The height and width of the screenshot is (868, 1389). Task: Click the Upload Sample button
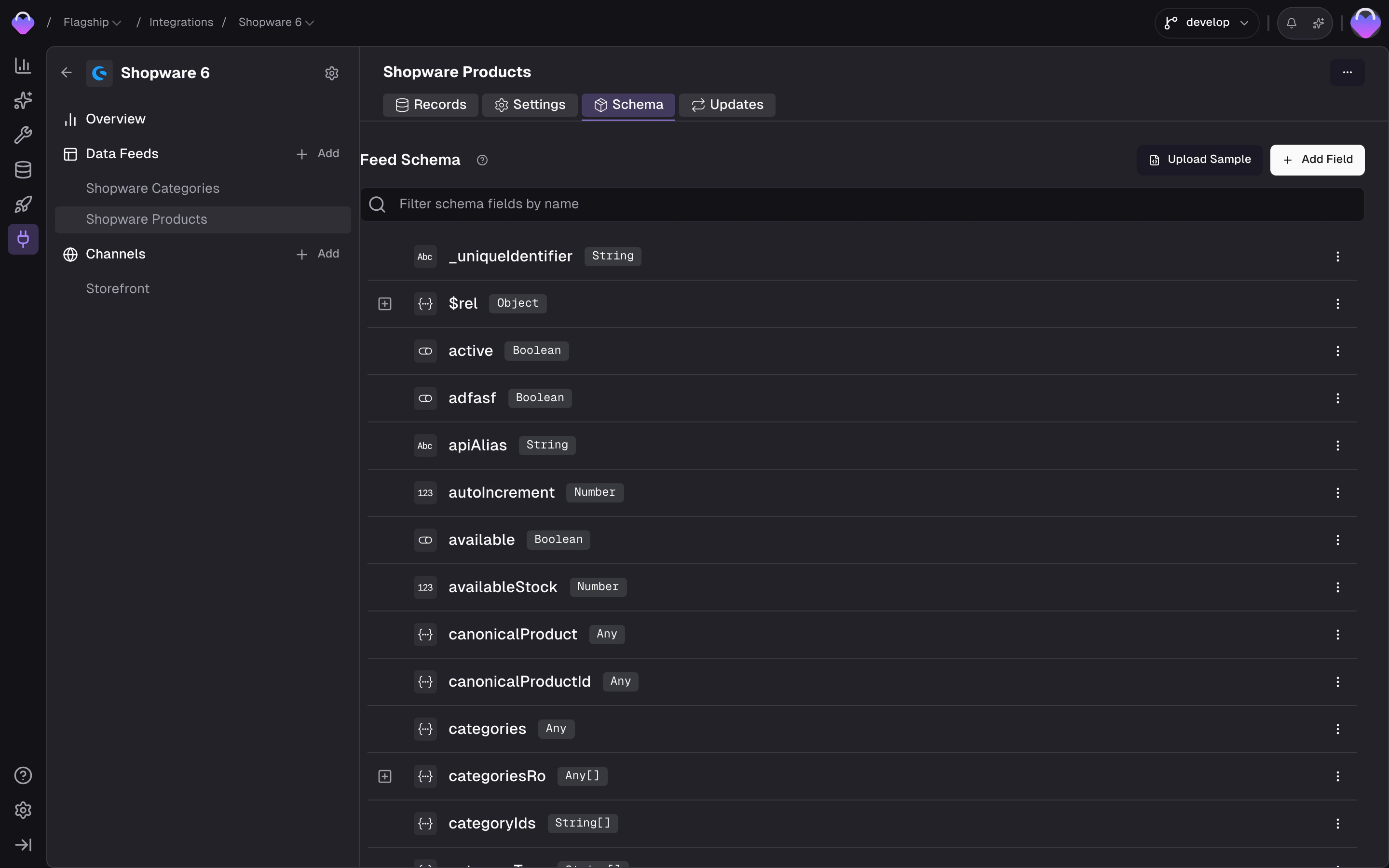coord(1199,160)
